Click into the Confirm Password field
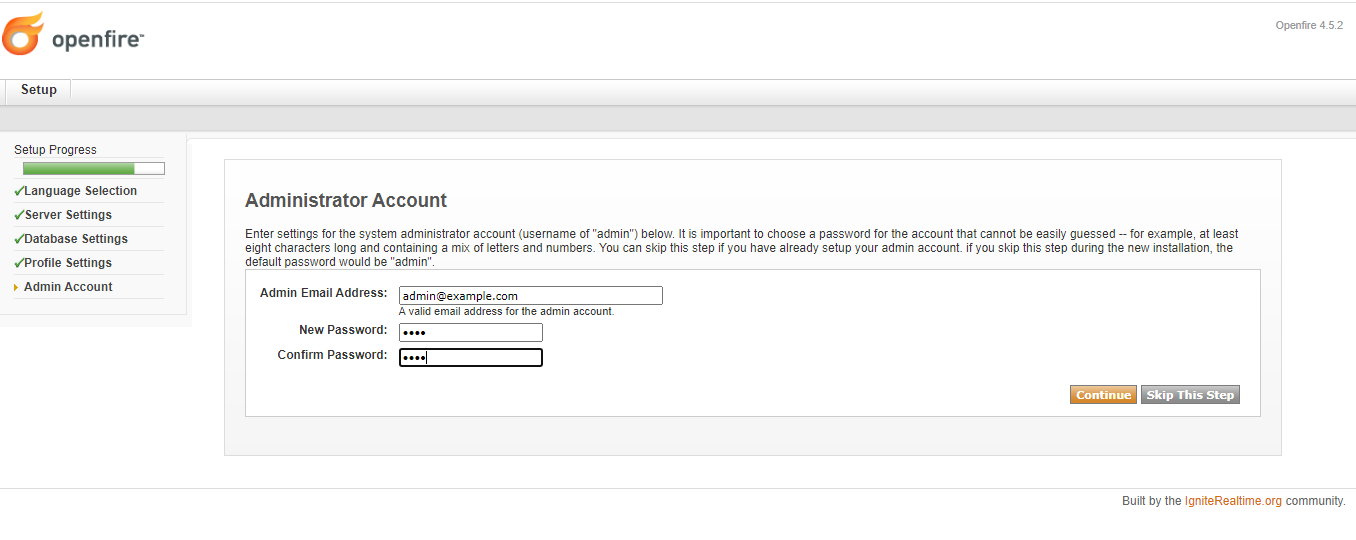1356x540 pixels. pos(470,358)
